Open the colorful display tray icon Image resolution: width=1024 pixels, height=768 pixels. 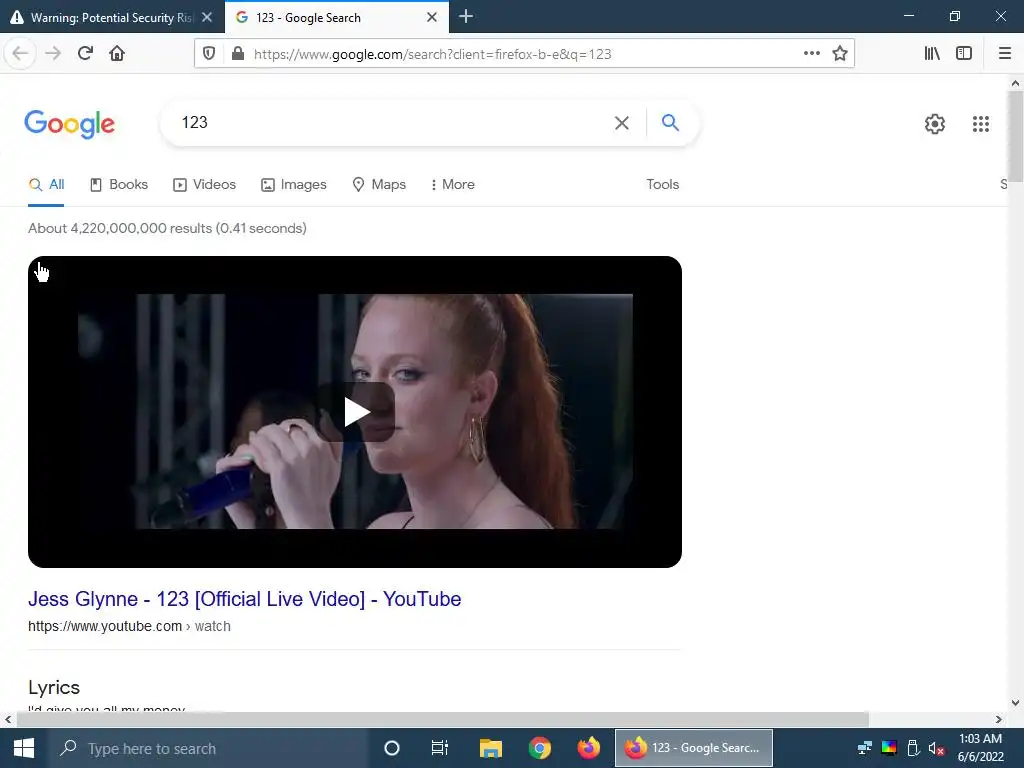tap(889, 748)
